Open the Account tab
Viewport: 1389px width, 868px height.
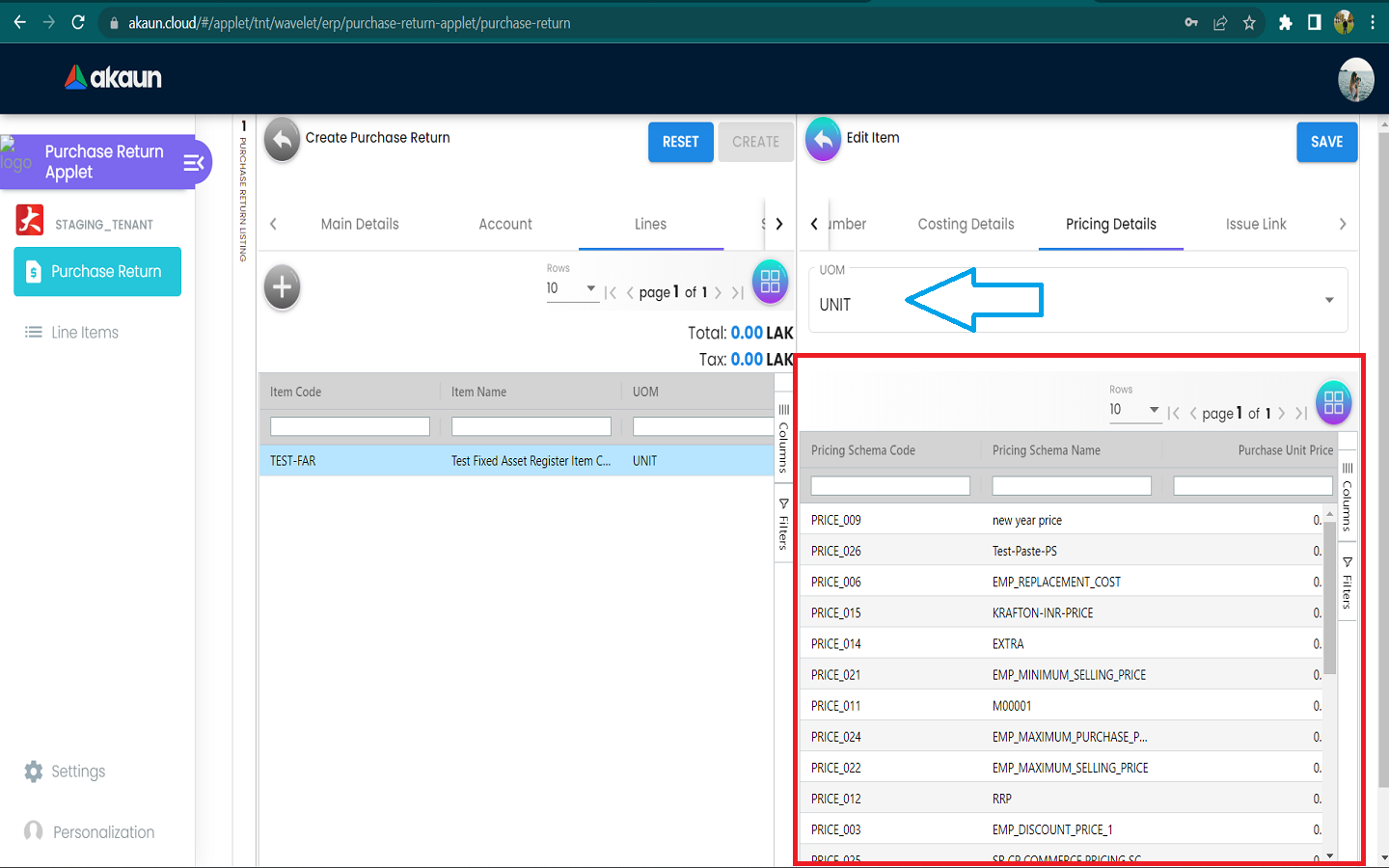(x=505, y=224)
